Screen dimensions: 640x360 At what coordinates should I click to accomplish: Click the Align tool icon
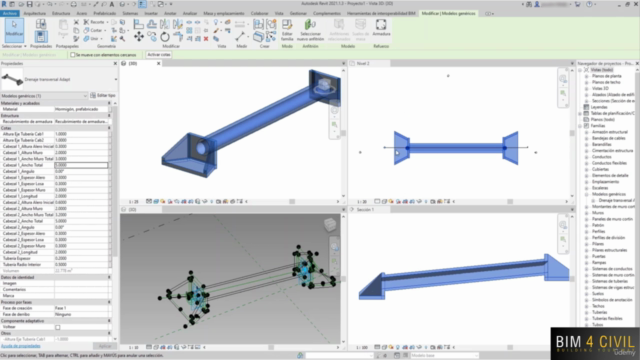point(139,24)
